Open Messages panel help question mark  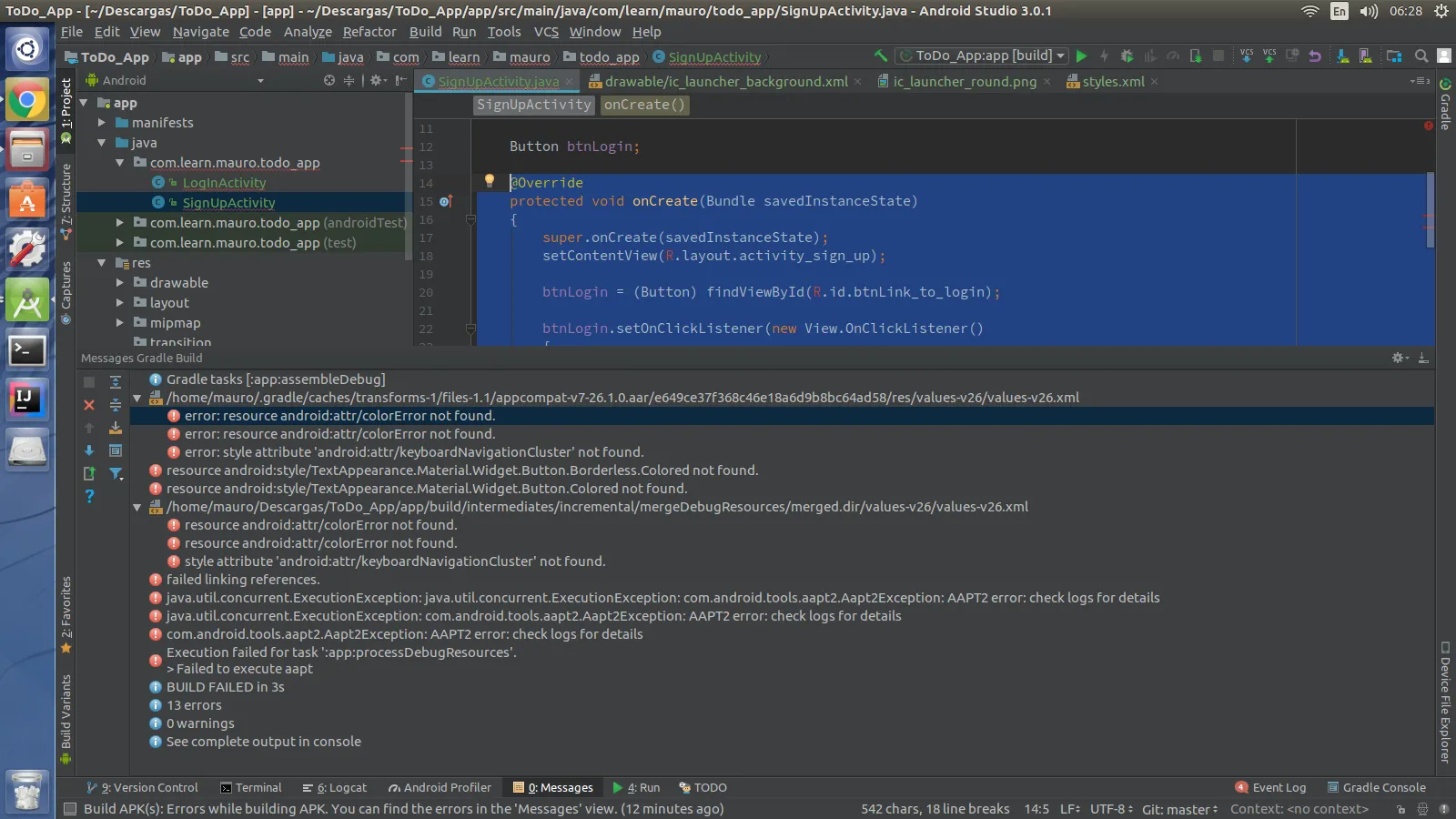pos(89,496)
